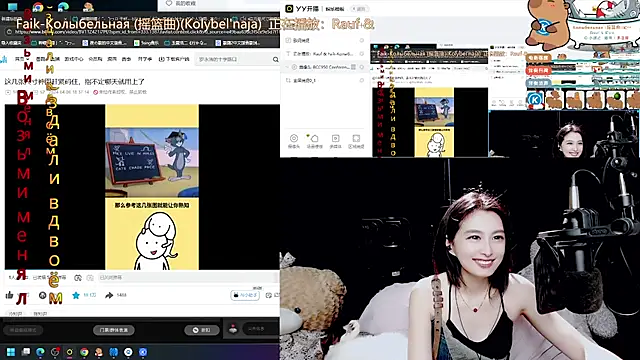Focus the danmaku comment input box
Viewport: 640px width, 360px height.
click(x=188, y=278)
